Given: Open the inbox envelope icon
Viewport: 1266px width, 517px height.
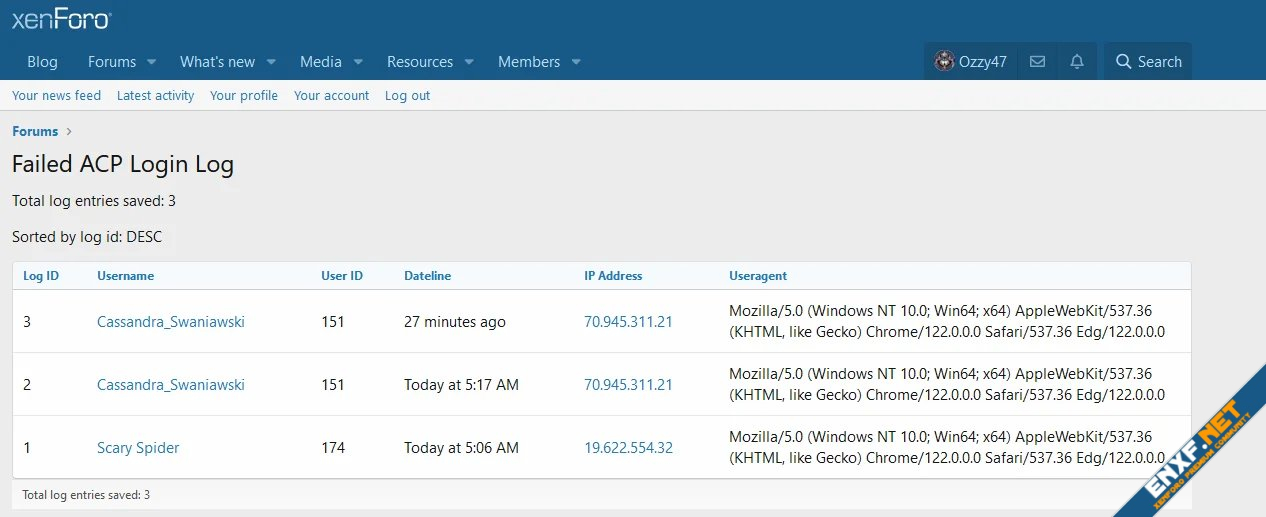Looking at the screenshot, I should coord(1037,62).
